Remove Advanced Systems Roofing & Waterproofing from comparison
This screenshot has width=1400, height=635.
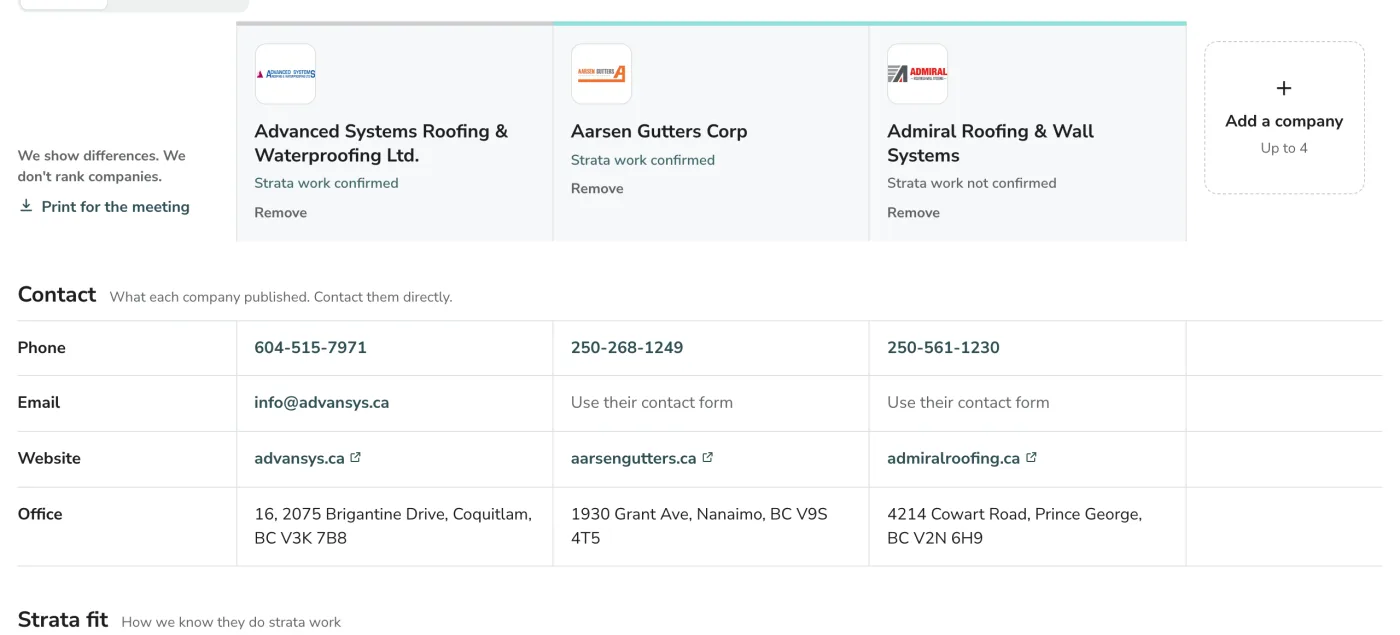coord(280,213)
